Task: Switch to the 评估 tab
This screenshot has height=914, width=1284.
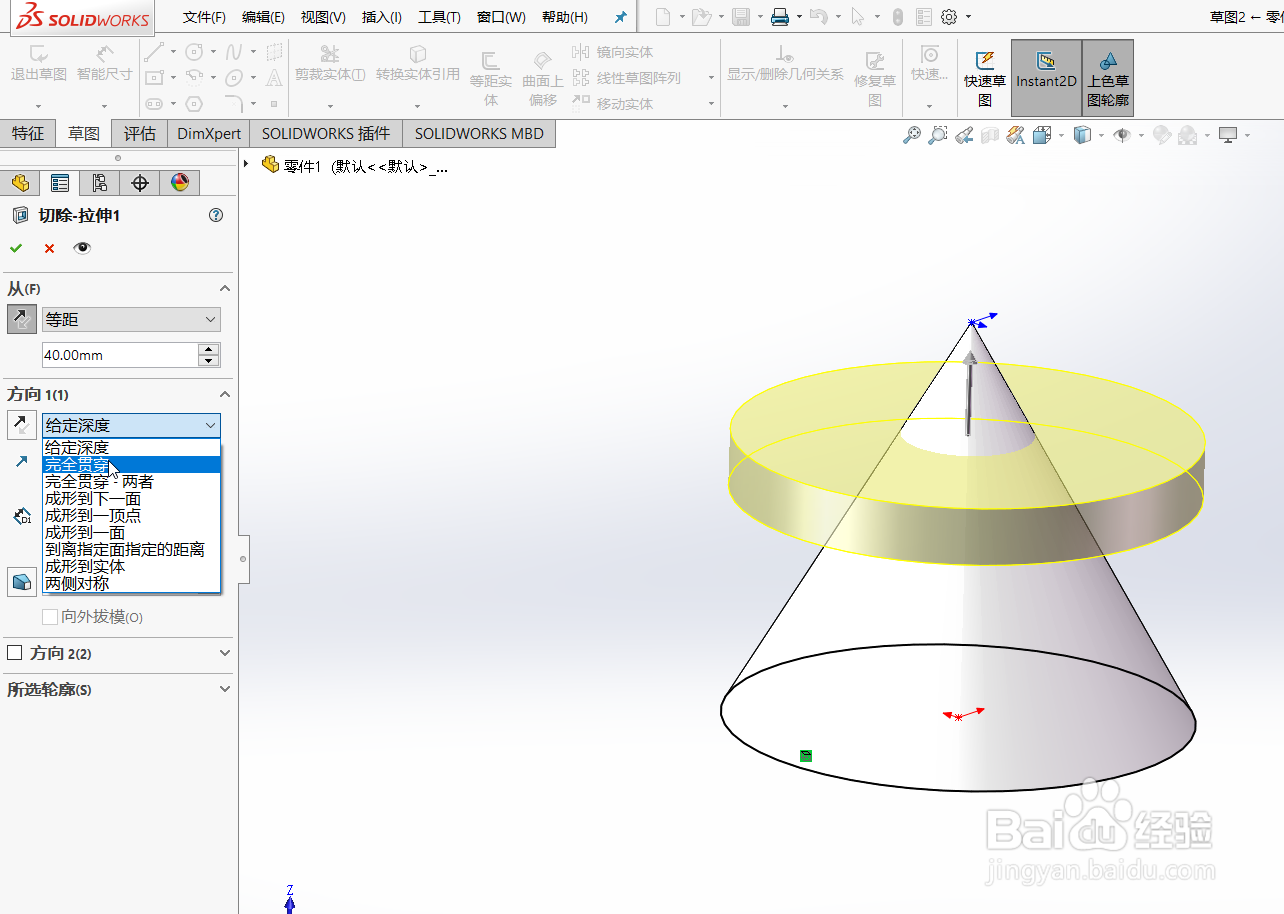Action: [x=140, y=134]
